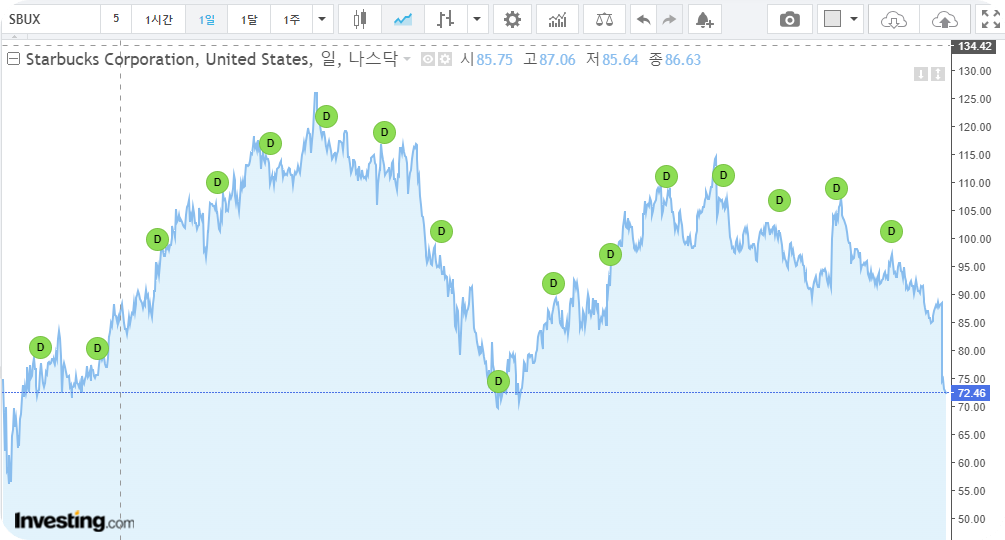
Task: Select chart layout square button
Action: coord(832,19)
